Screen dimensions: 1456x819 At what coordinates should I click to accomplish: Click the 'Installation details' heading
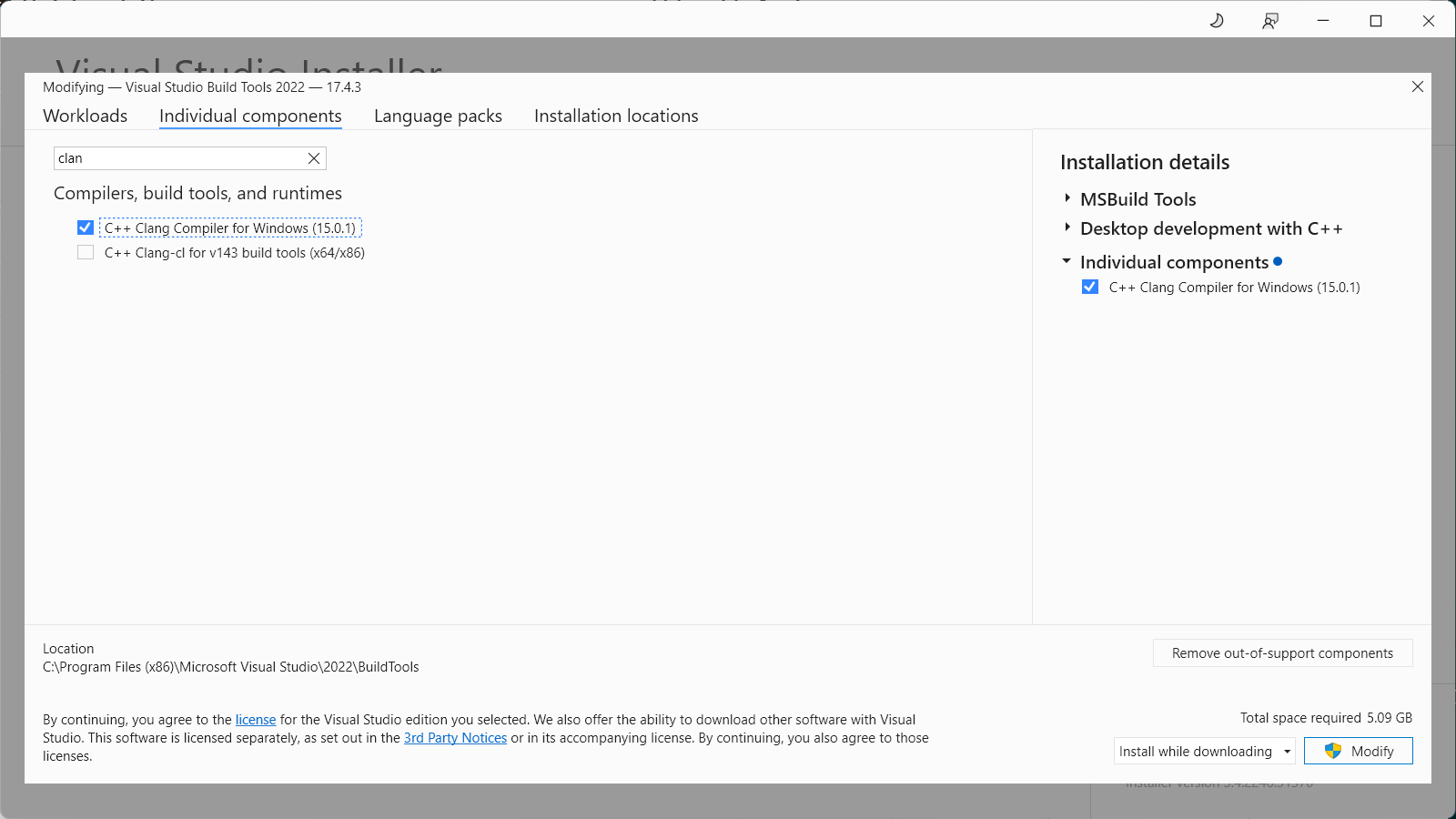click(x=1145, y=162)
